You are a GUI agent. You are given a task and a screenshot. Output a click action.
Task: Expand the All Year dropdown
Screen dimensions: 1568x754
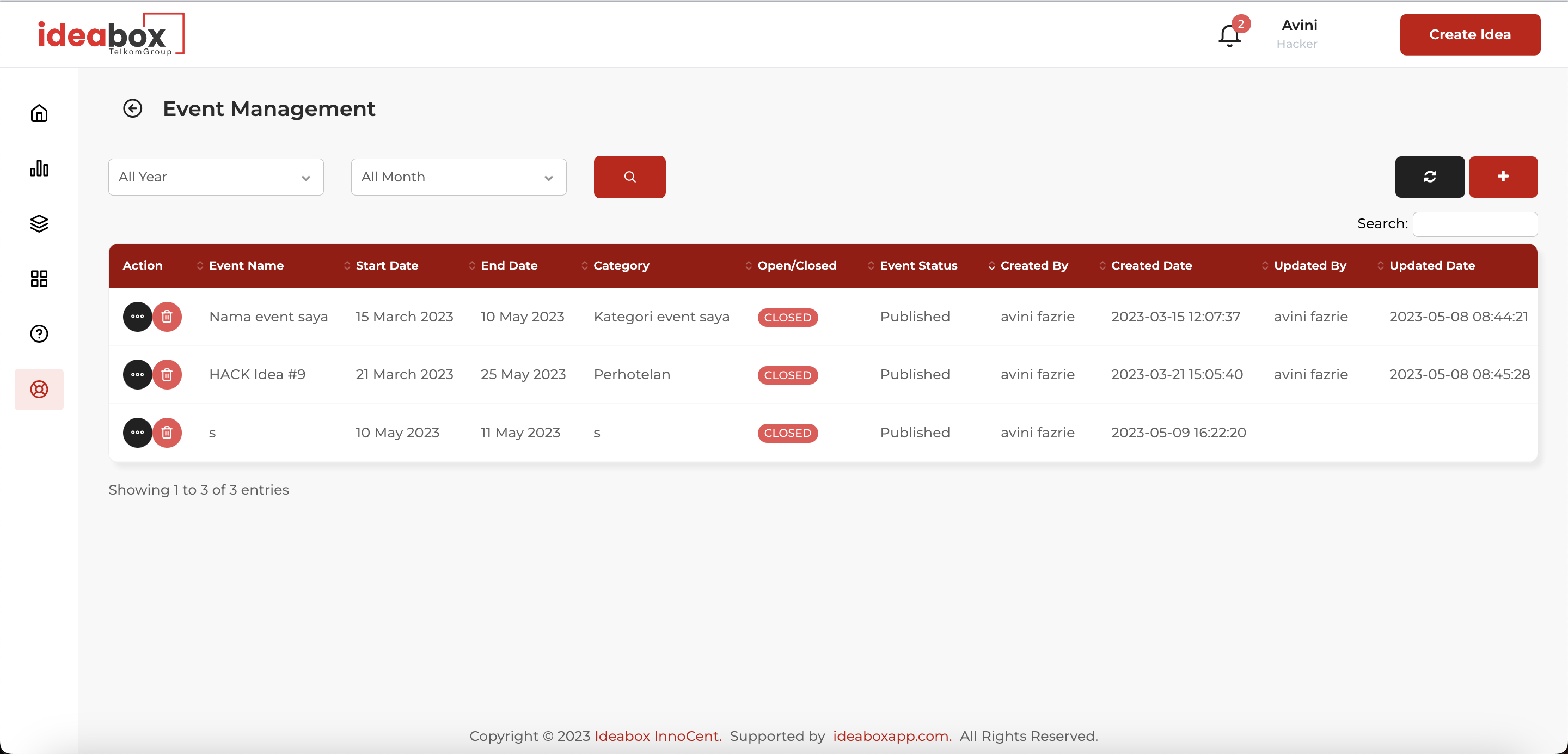coord(216,177)
